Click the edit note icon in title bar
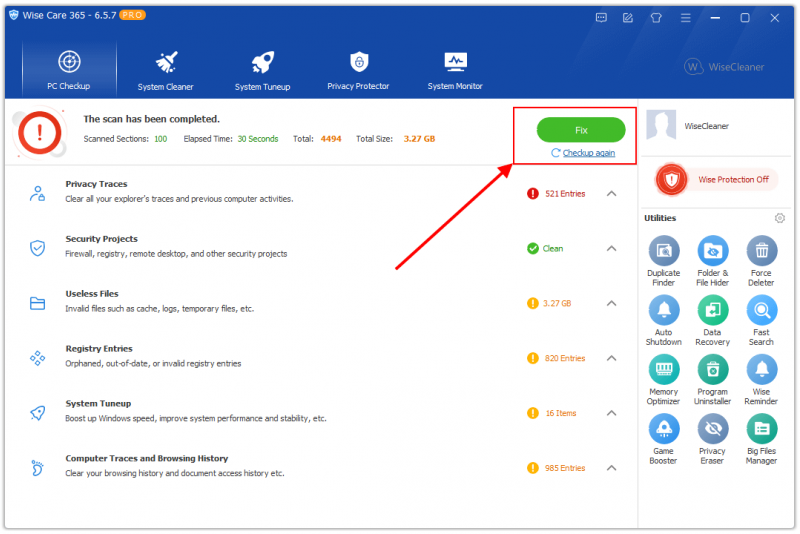Viewport: 800px width, 534px height. [x=628, y=18]
